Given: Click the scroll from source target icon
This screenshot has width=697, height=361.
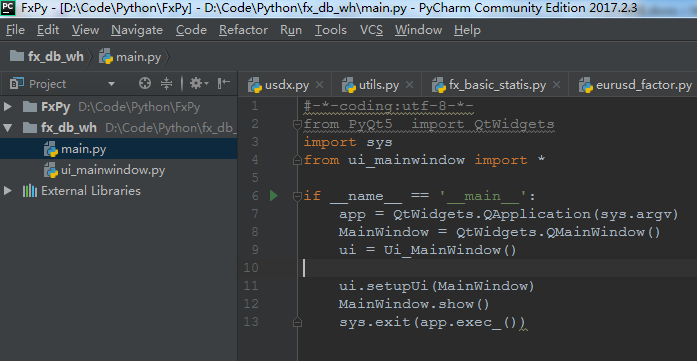Looking at the screenshot, I should pyautogui.click(x=145, y=84).
